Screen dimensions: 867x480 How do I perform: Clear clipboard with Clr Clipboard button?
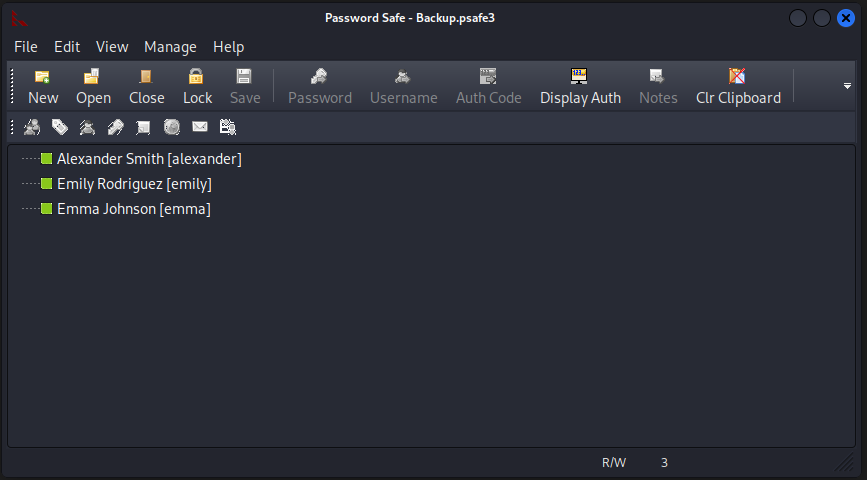pos(738,87)
